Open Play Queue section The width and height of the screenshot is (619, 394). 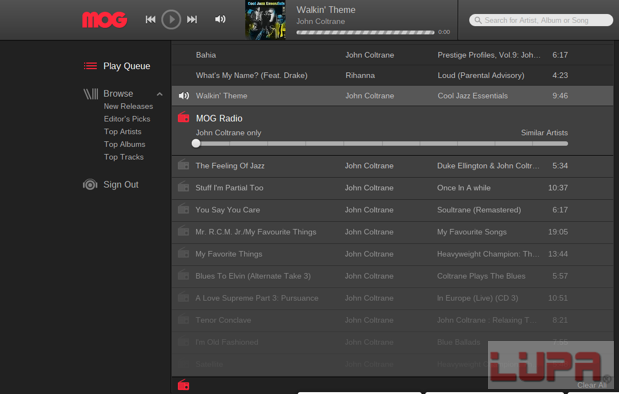(127, 66)
